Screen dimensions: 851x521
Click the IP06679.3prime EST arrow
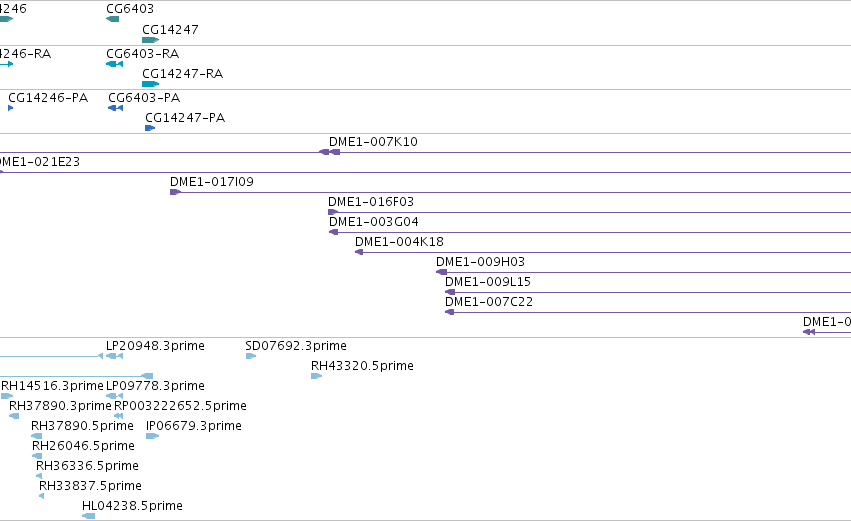153,436
